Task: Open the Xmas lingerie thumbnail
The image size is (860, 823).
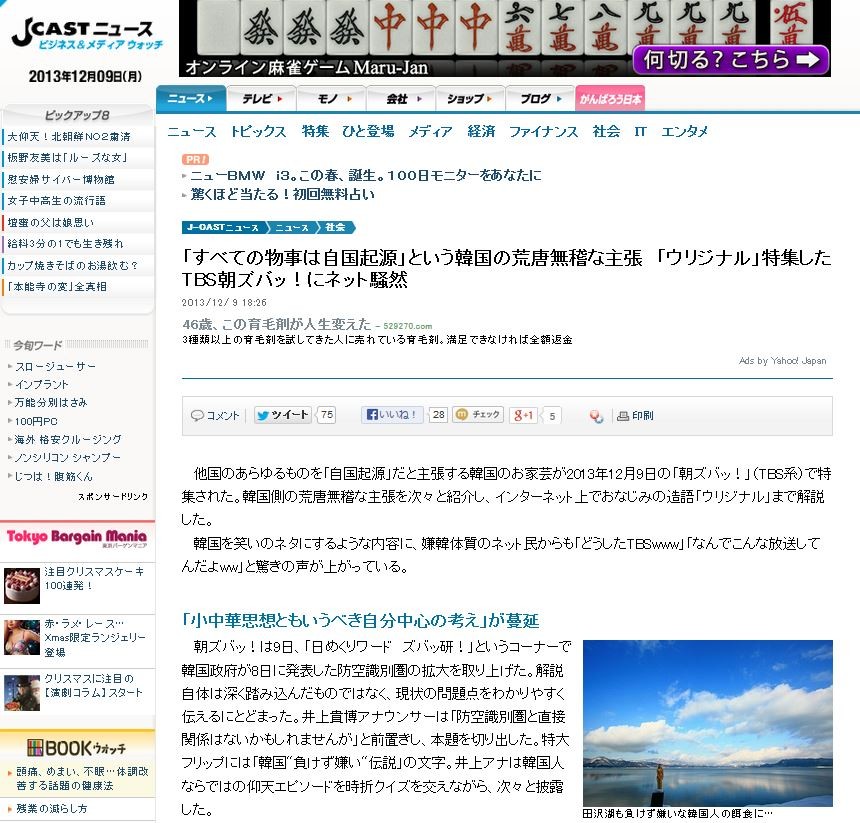Action: 21,637
